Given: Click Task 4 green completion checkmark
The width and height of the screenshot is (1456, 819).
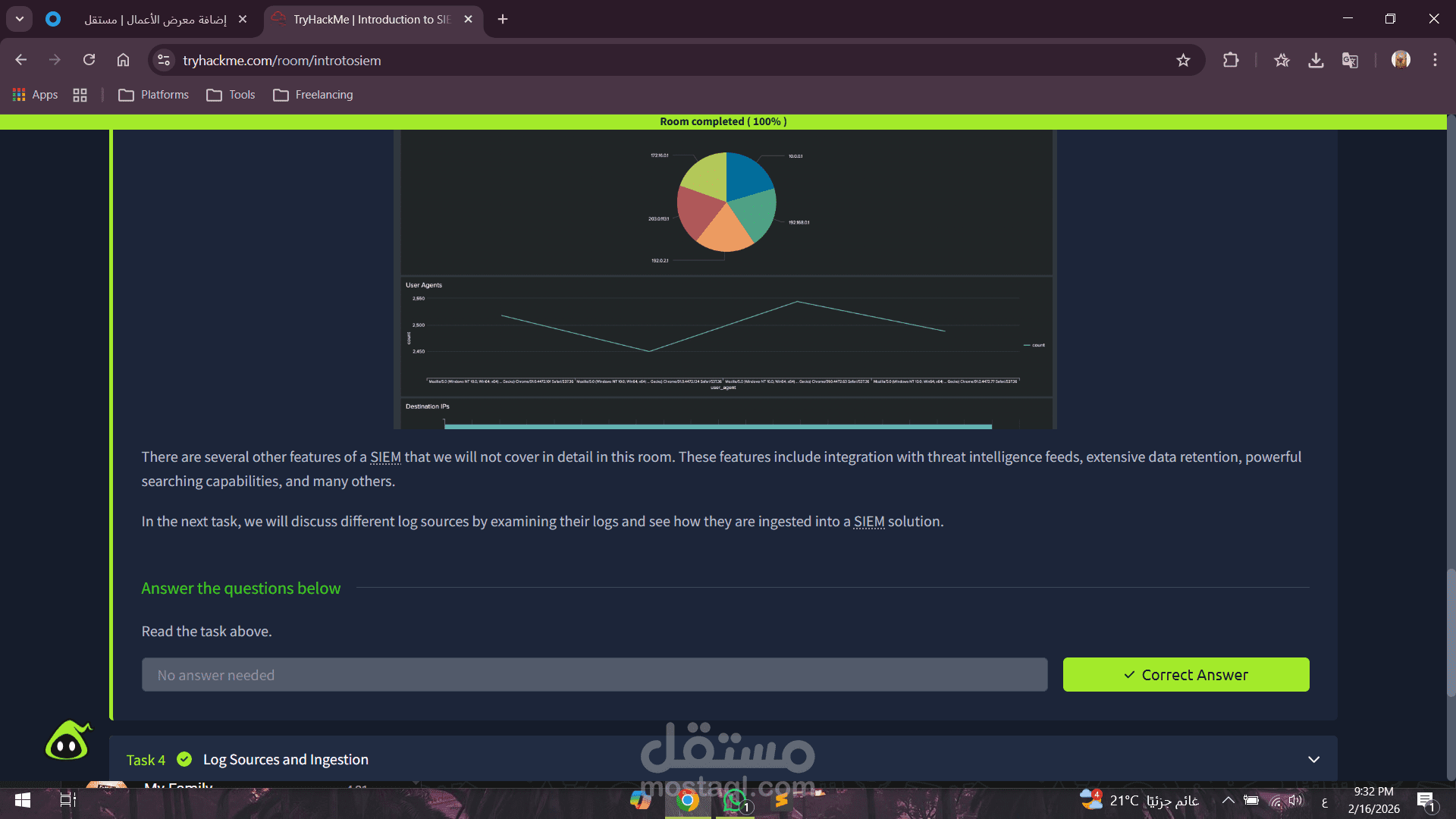Looking at the screenshot, I should click(x=184, y=759).
